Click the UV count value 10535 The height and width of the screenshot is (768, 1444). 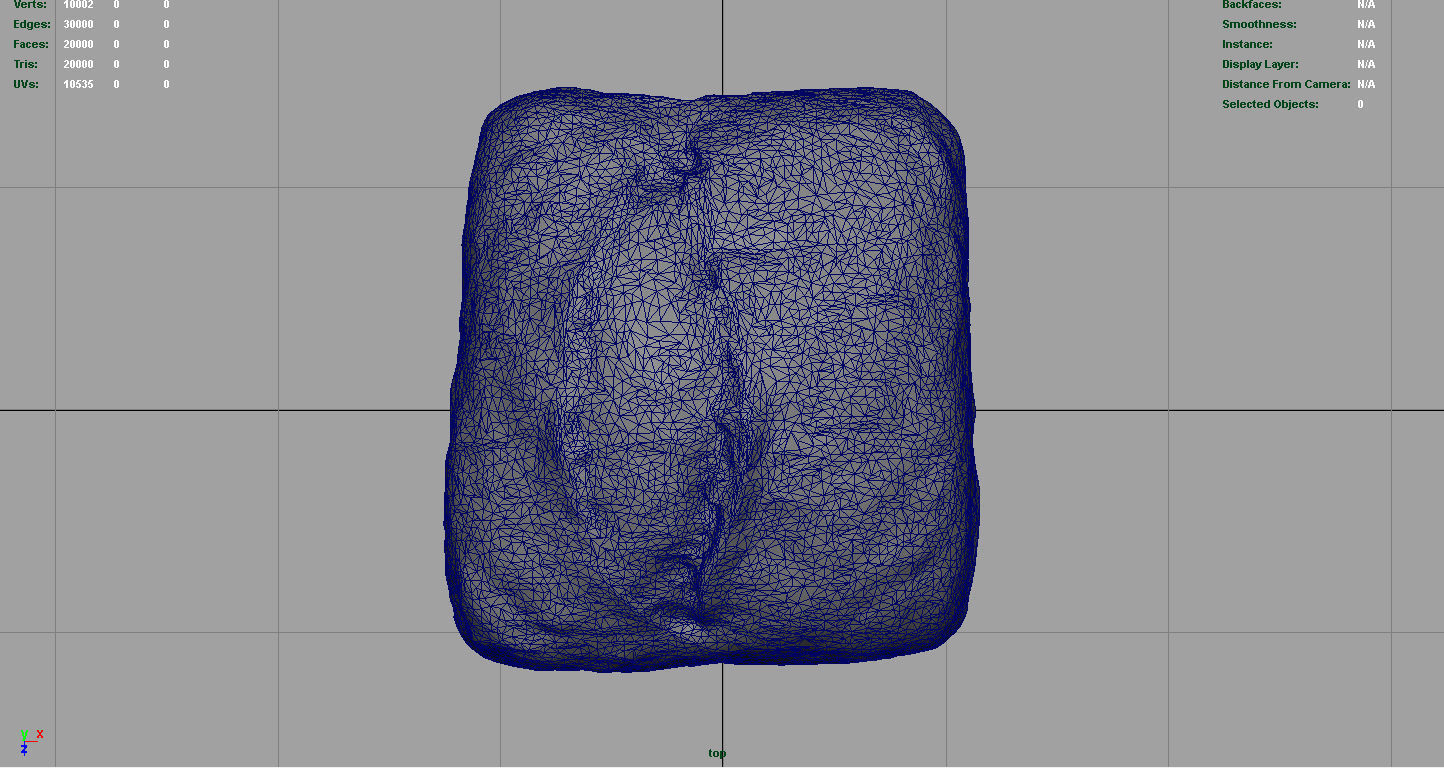(78, 84)
